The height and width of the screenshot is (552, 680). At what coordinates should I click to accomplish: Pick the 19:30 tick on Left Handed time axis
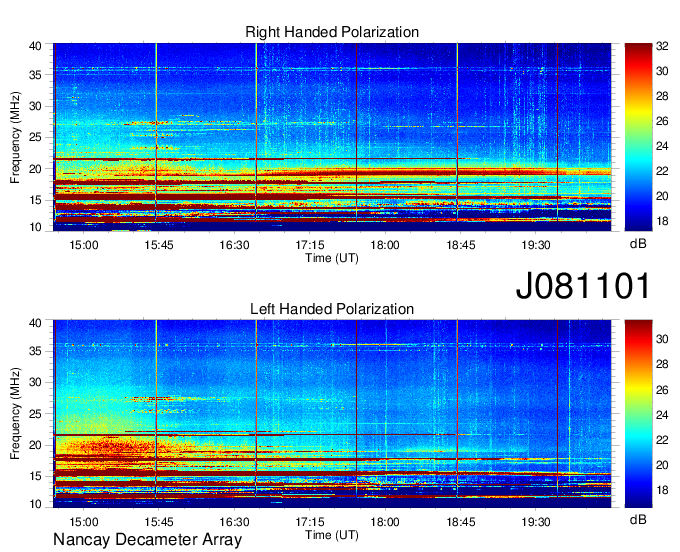pyautogui.click(x=536, y=522)
